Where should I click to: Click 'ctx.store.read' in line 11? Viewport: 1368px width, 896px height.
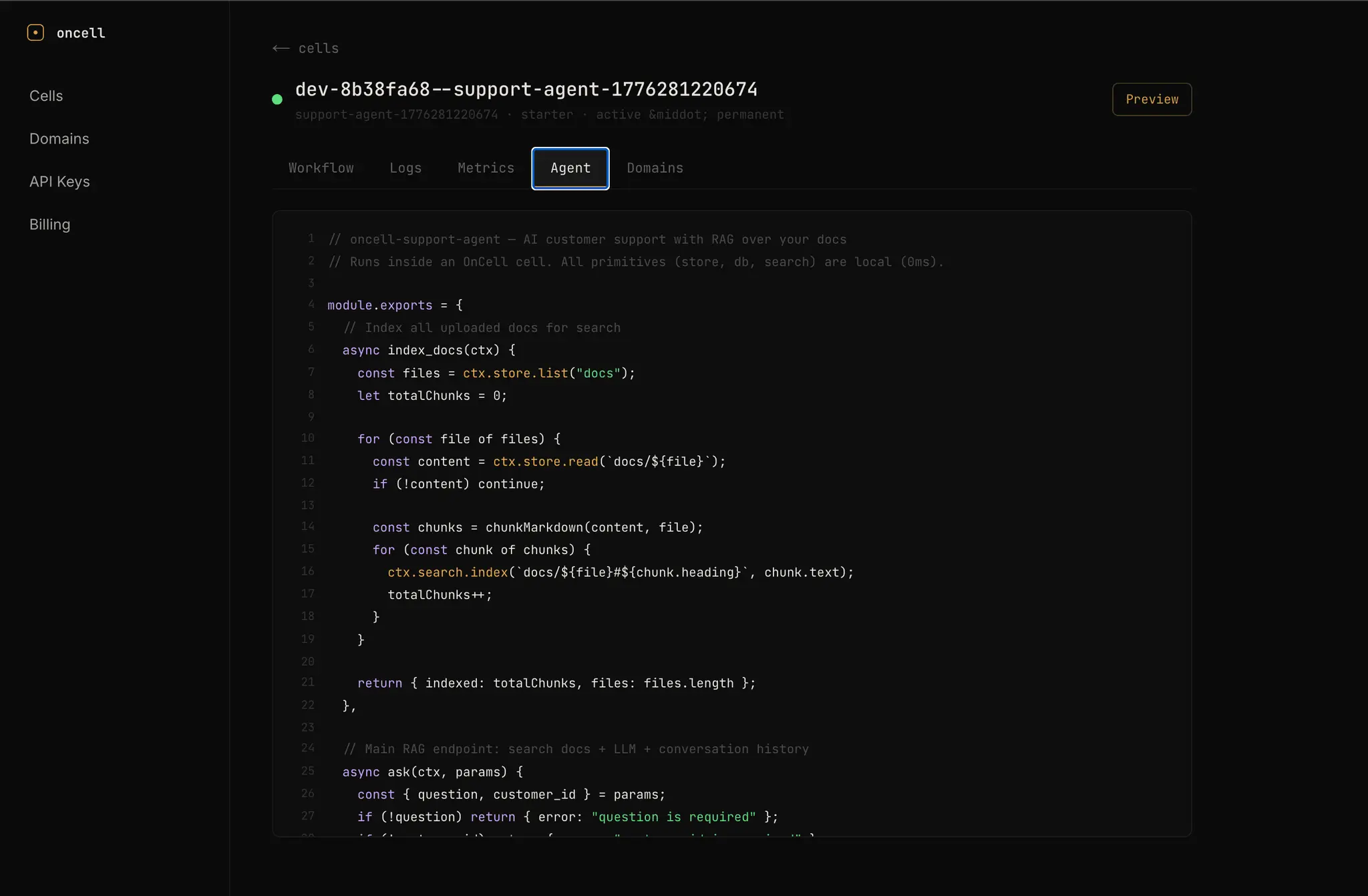pyautogui.click(x=546, y=462)
